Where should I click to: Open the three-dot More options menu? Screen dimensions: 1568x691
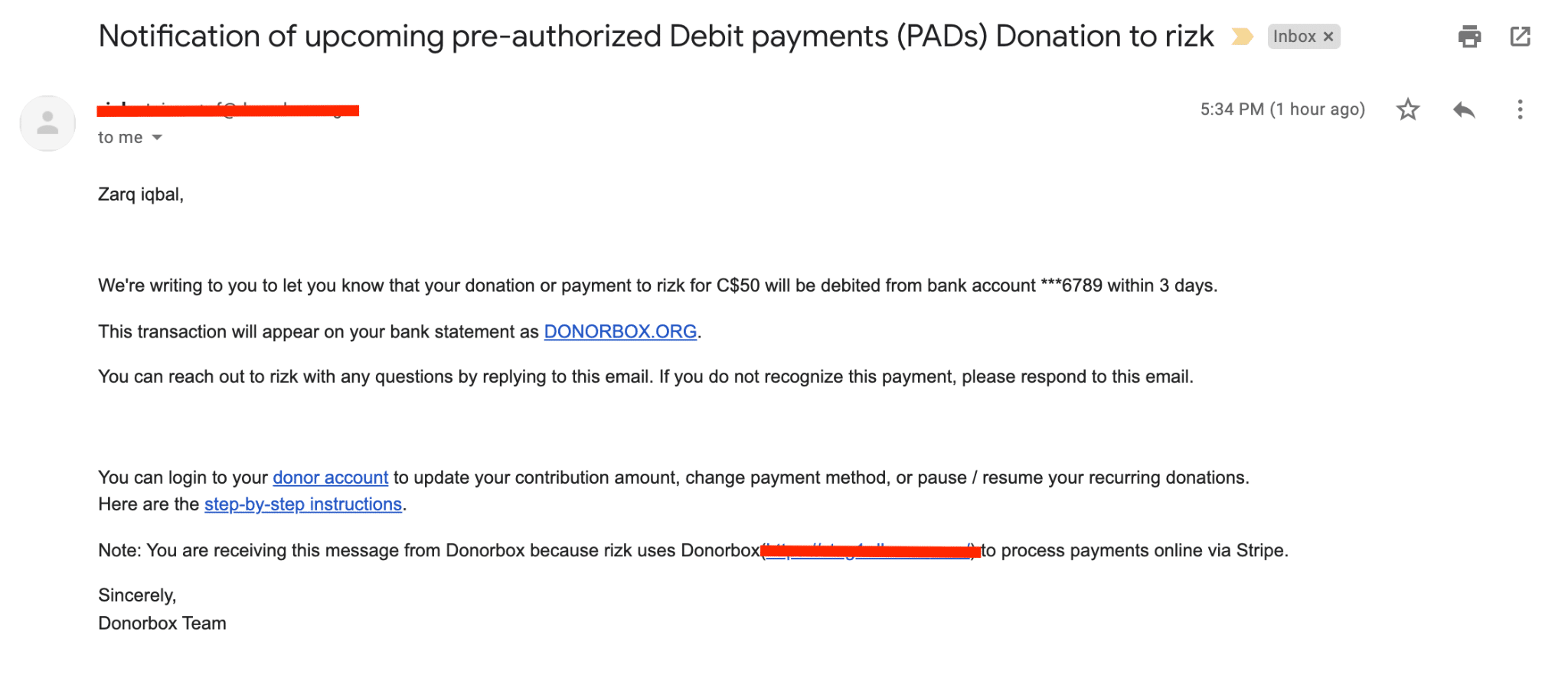(x=1520, y=110)
